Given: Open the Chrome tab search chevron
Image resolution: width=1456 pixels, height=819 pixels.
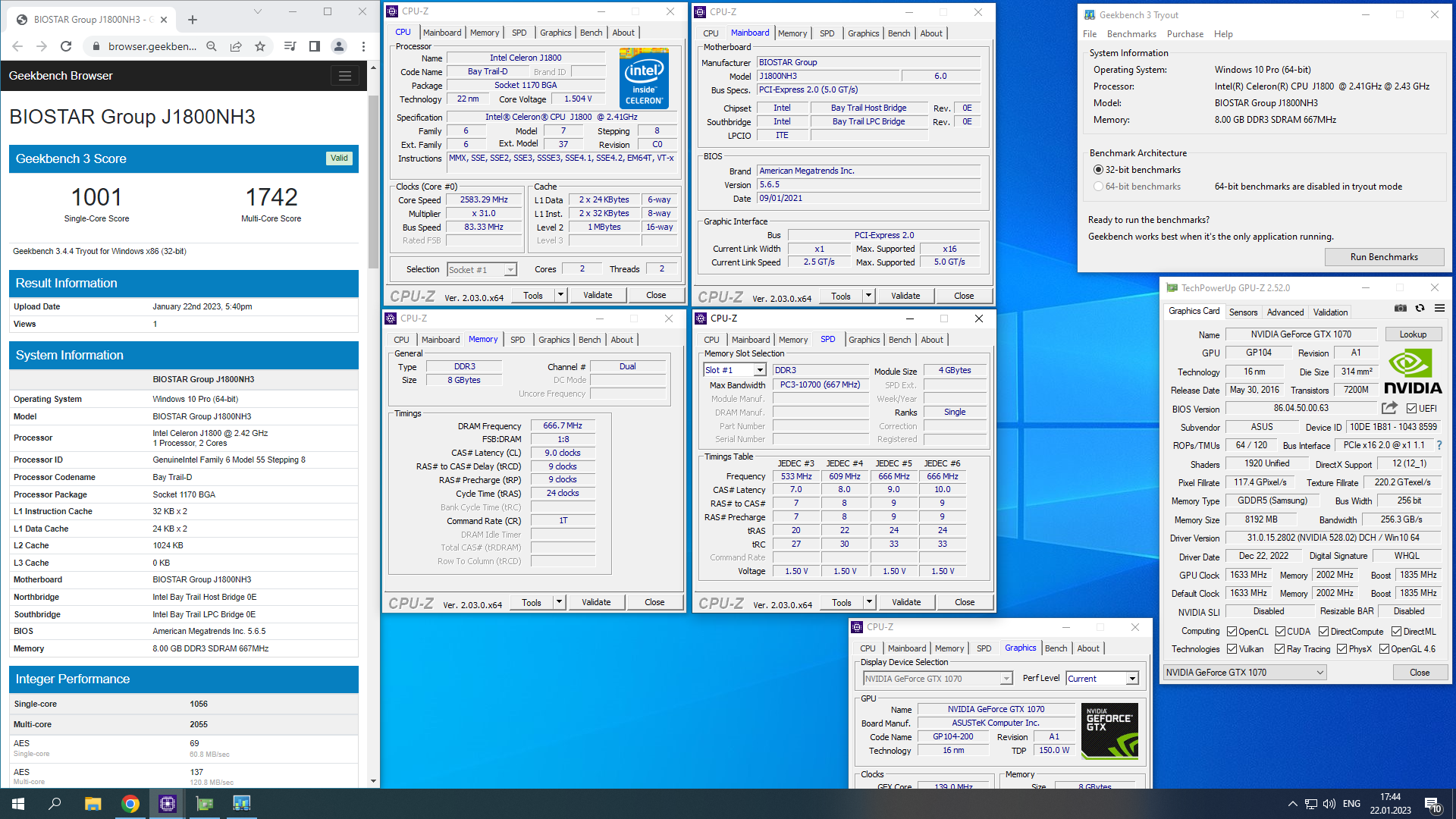Looking at the screenshot, I should pyautogui.click(x=258, y=11).
